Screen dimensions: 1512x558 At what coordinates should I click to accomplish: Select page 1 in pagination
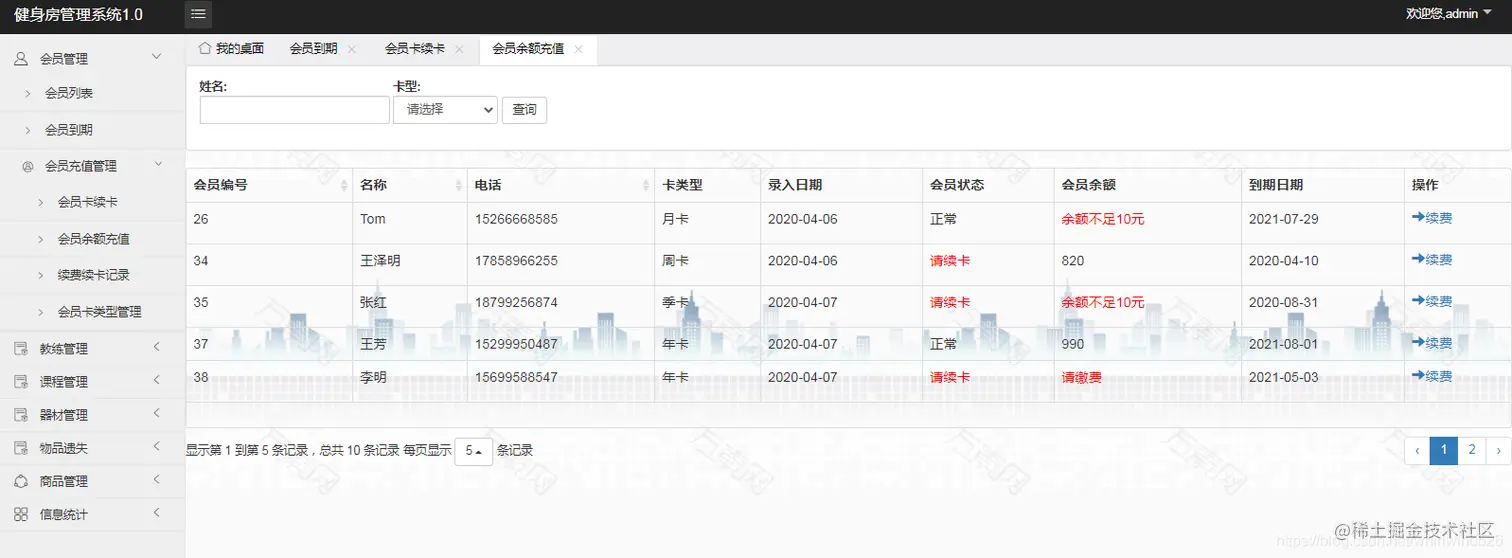click(x=1444, y=451)
